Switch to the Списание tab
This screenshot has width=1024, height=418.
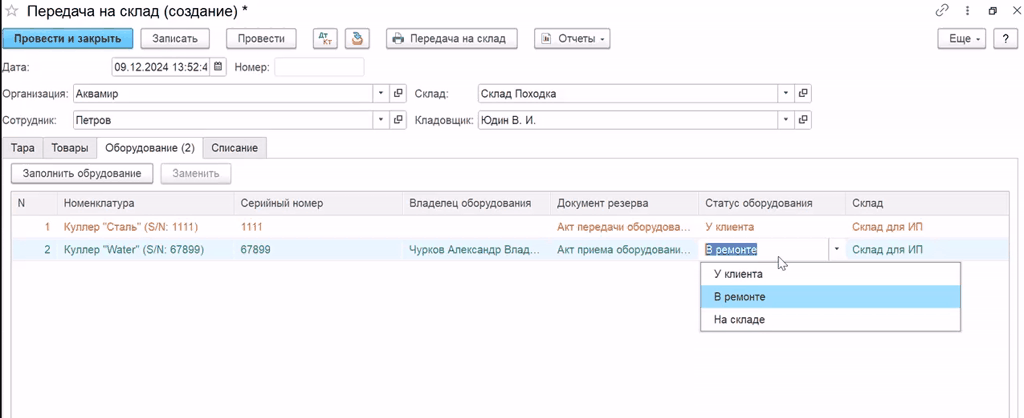point(234,148)
